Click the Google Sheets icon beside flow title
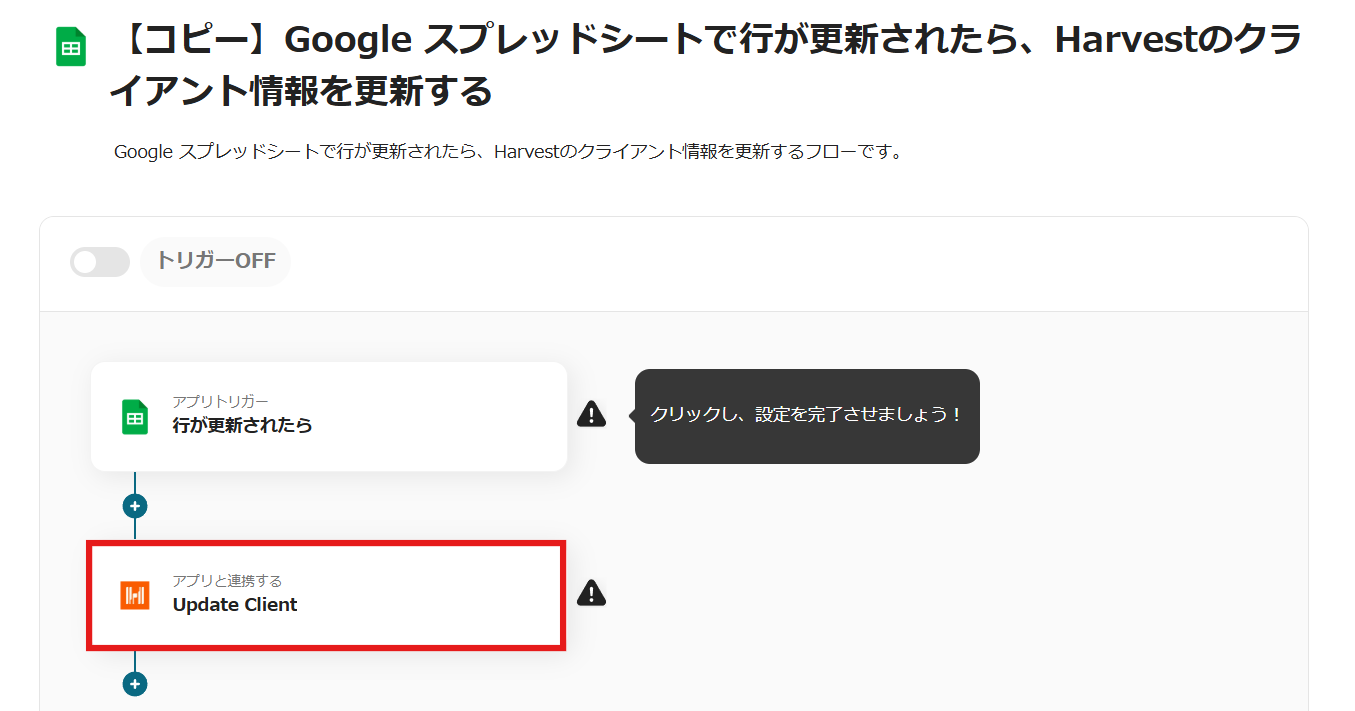The width and height of the screenshot is (1355, 711). (71, 47)
